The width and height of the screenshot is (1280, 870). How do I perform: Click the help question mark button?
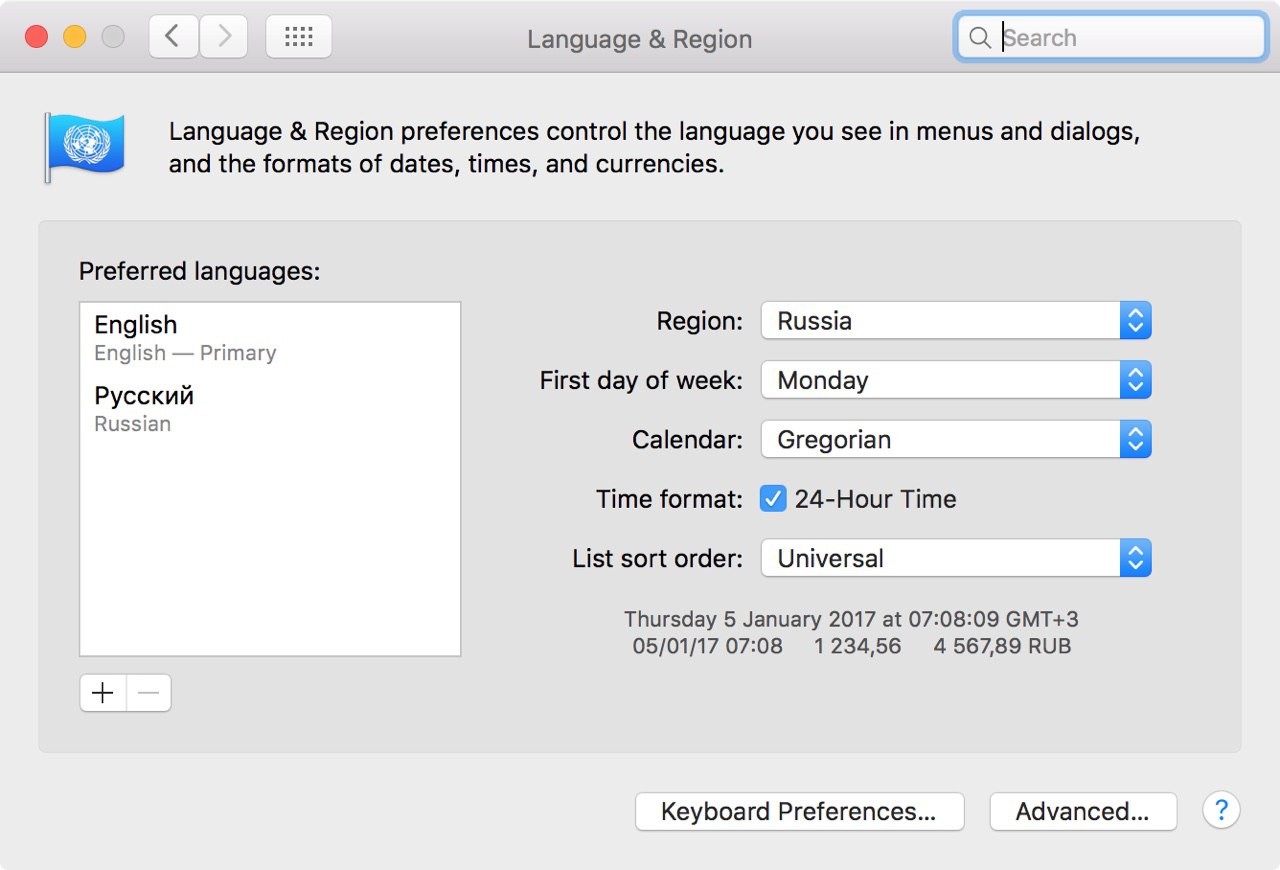pos(1221,810)
